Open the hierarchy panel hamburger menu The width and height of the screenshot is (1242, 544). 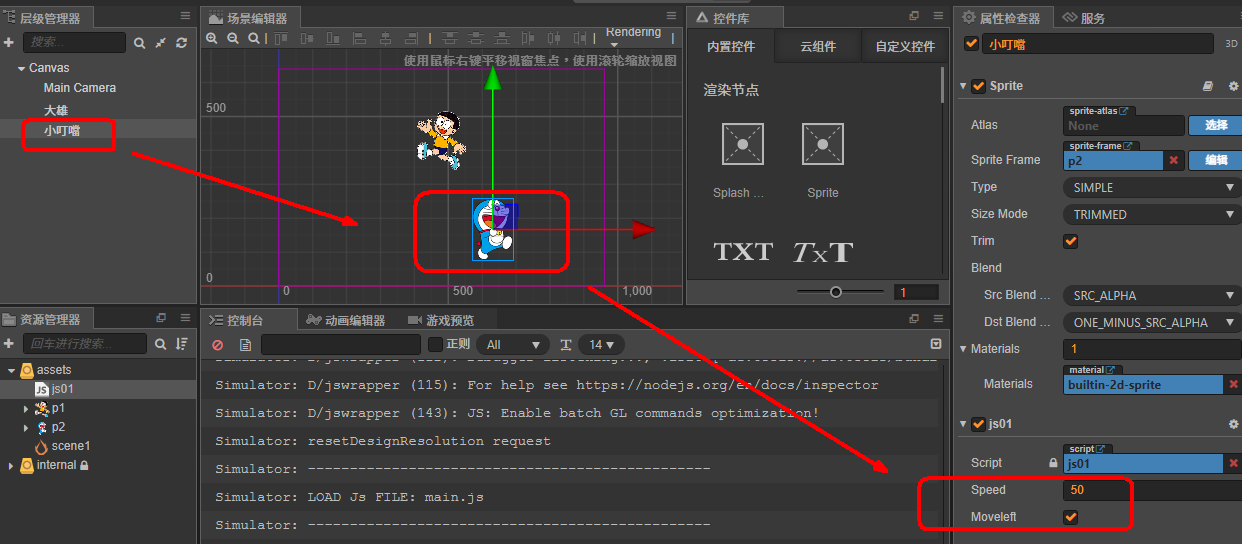[x=185, y=16]
